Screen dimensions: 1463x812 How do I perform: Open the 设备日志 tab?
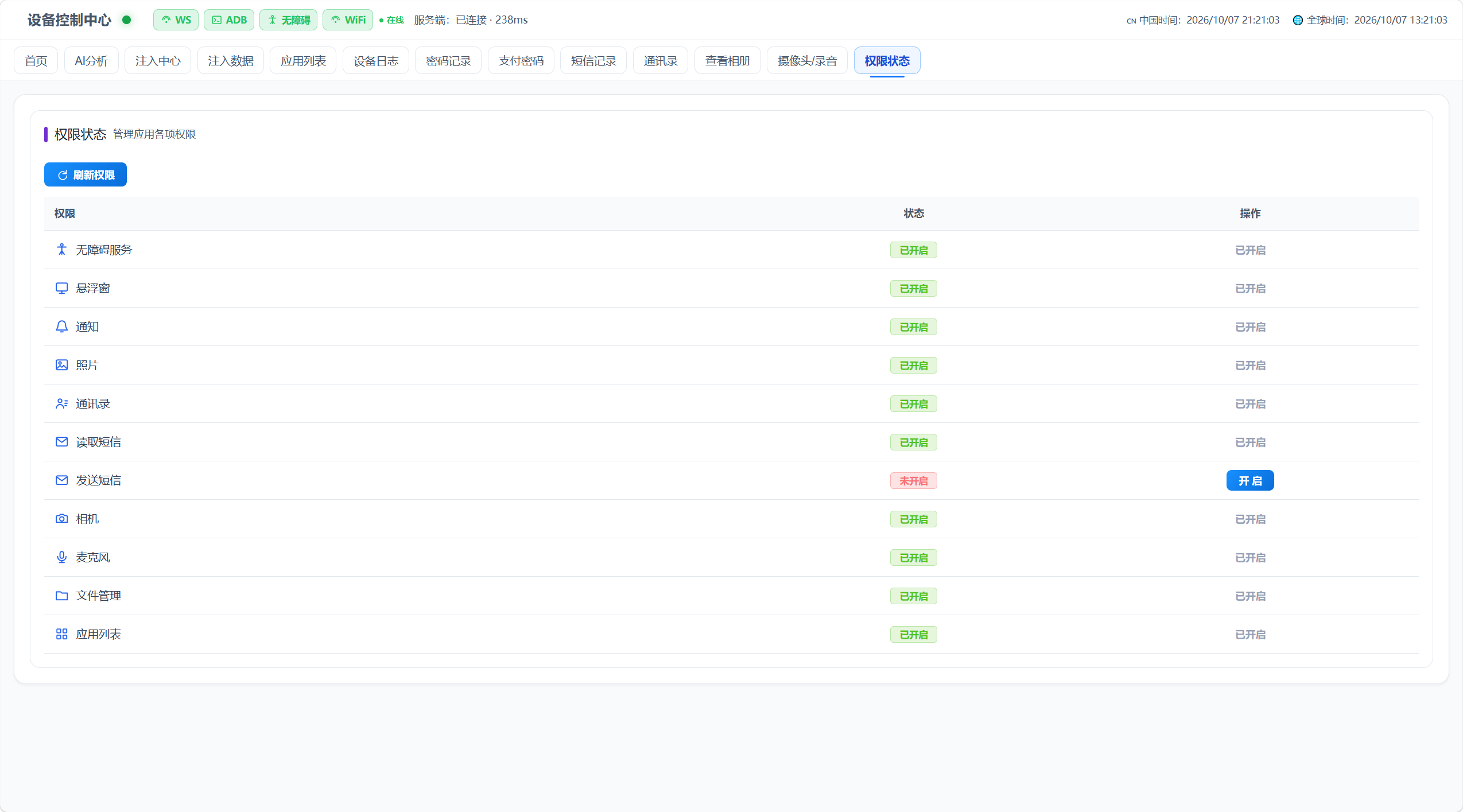point(376,60)
